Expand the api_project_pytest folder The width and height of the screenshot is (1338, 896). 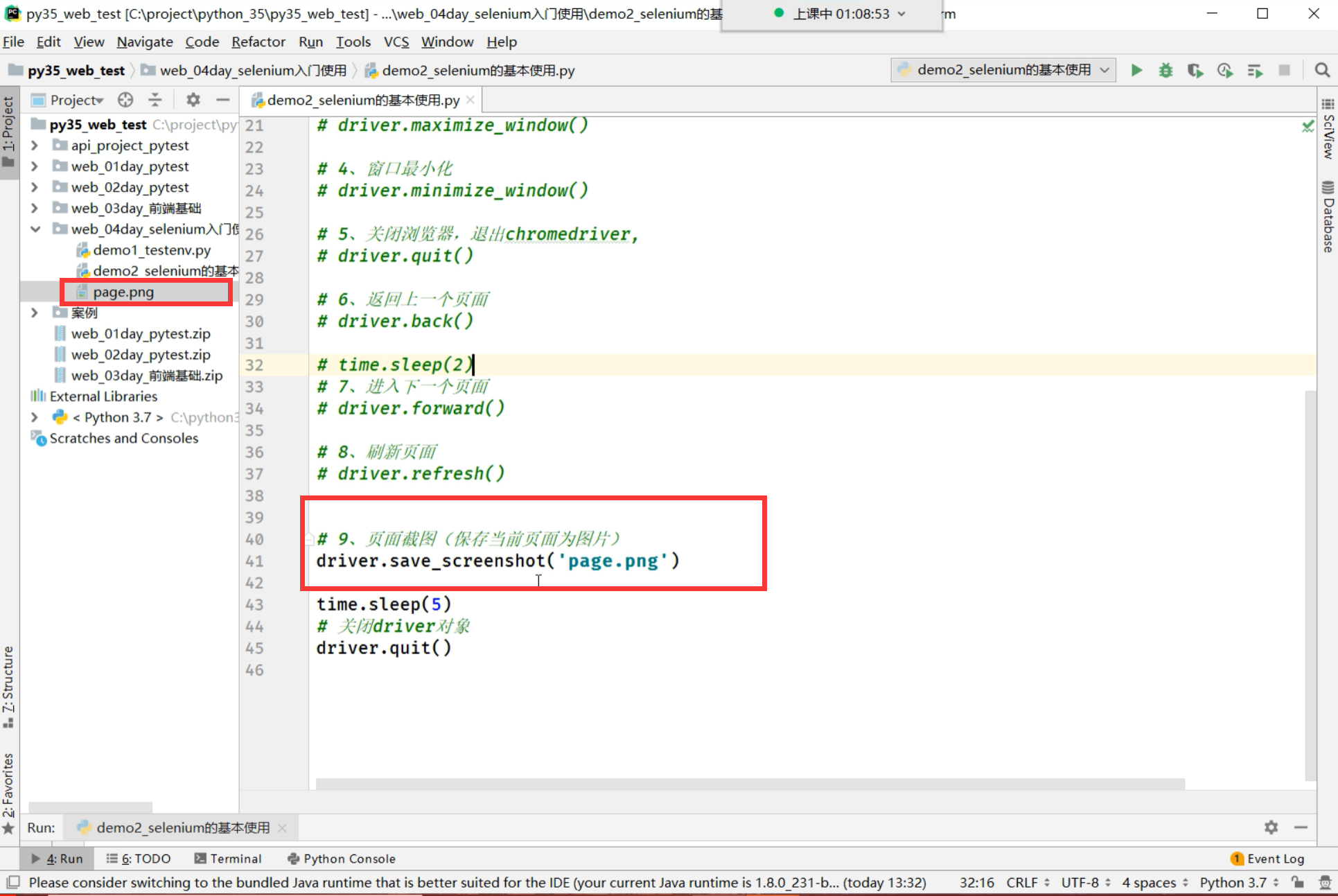tap(35, 146)
